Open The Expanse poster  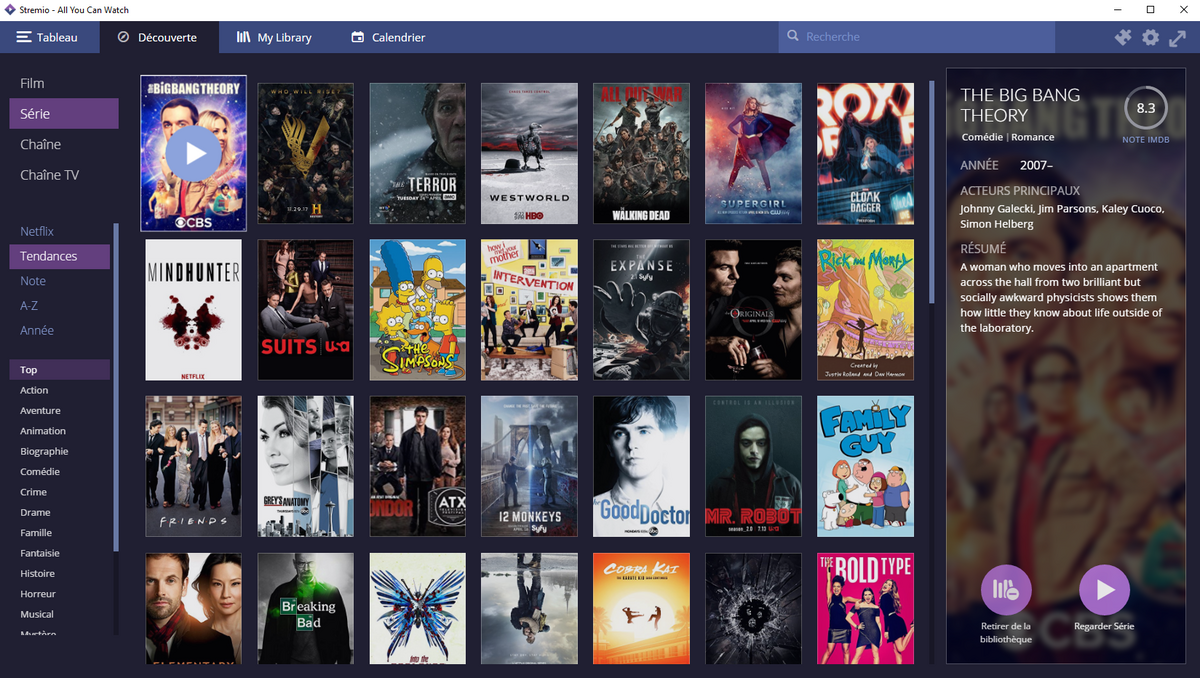tap(641, 310)
